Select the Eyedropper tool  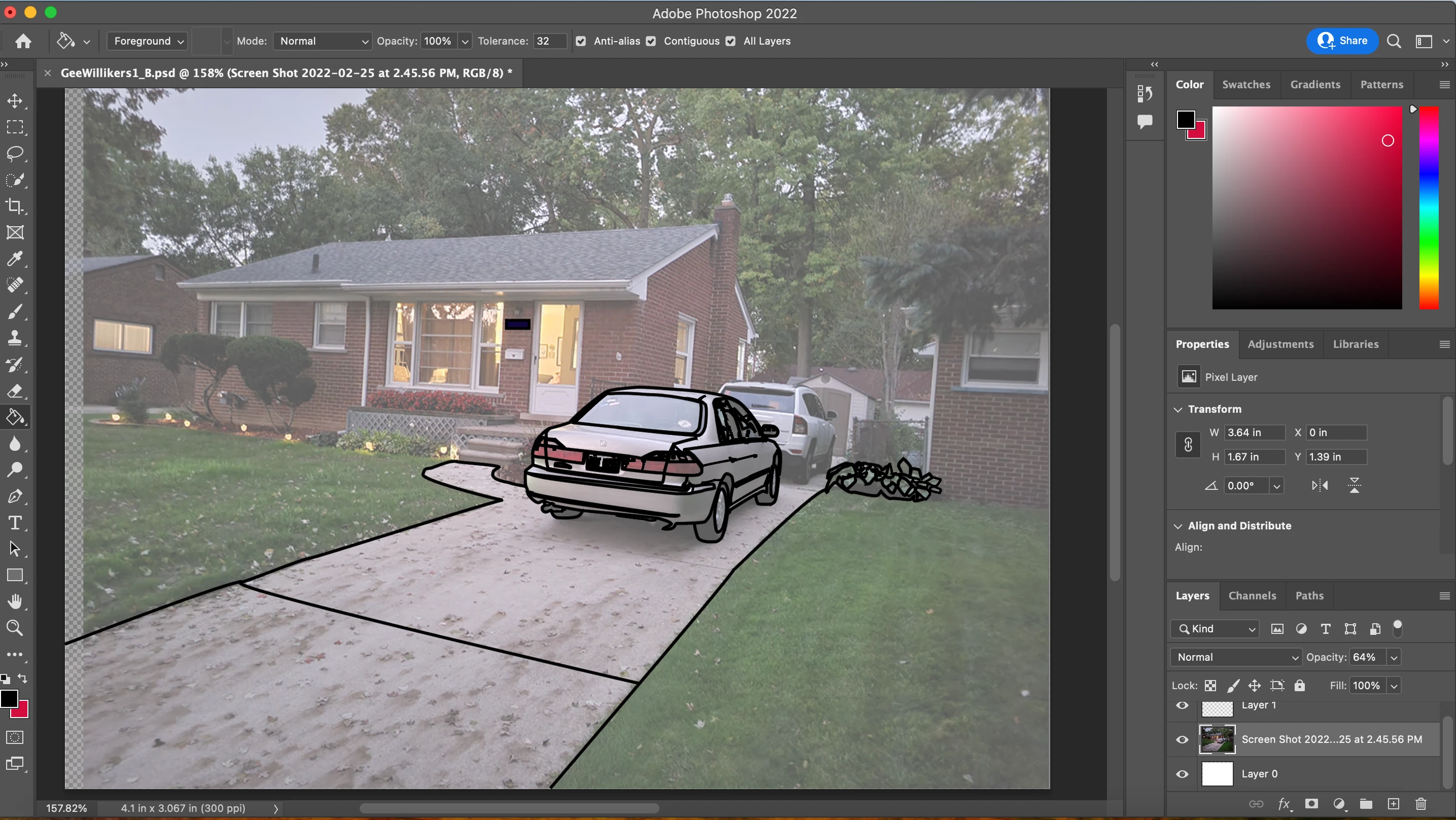tap(15, 259)
